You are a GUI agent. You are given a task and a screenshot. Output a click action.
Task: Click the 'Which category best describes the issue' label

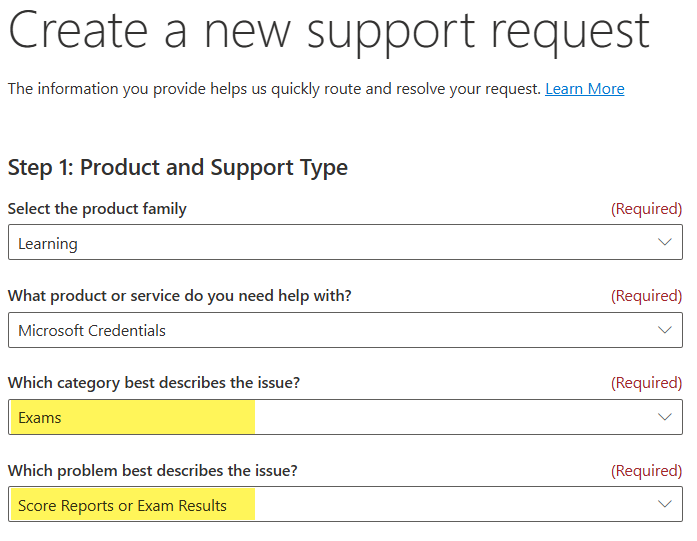coord(154,383)
